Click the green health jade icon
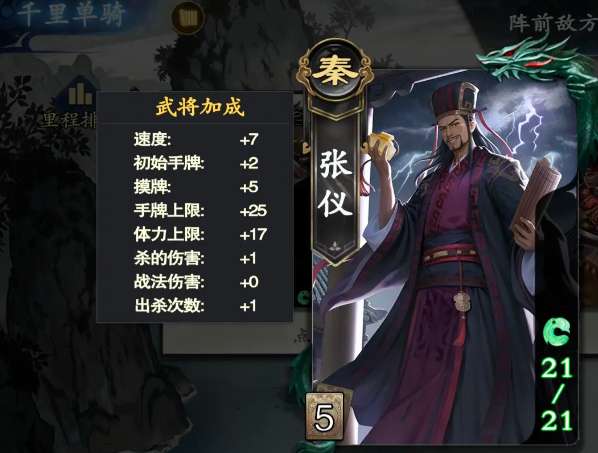The width and height of the screenshot is (598, 453). (x=556, y=332)
